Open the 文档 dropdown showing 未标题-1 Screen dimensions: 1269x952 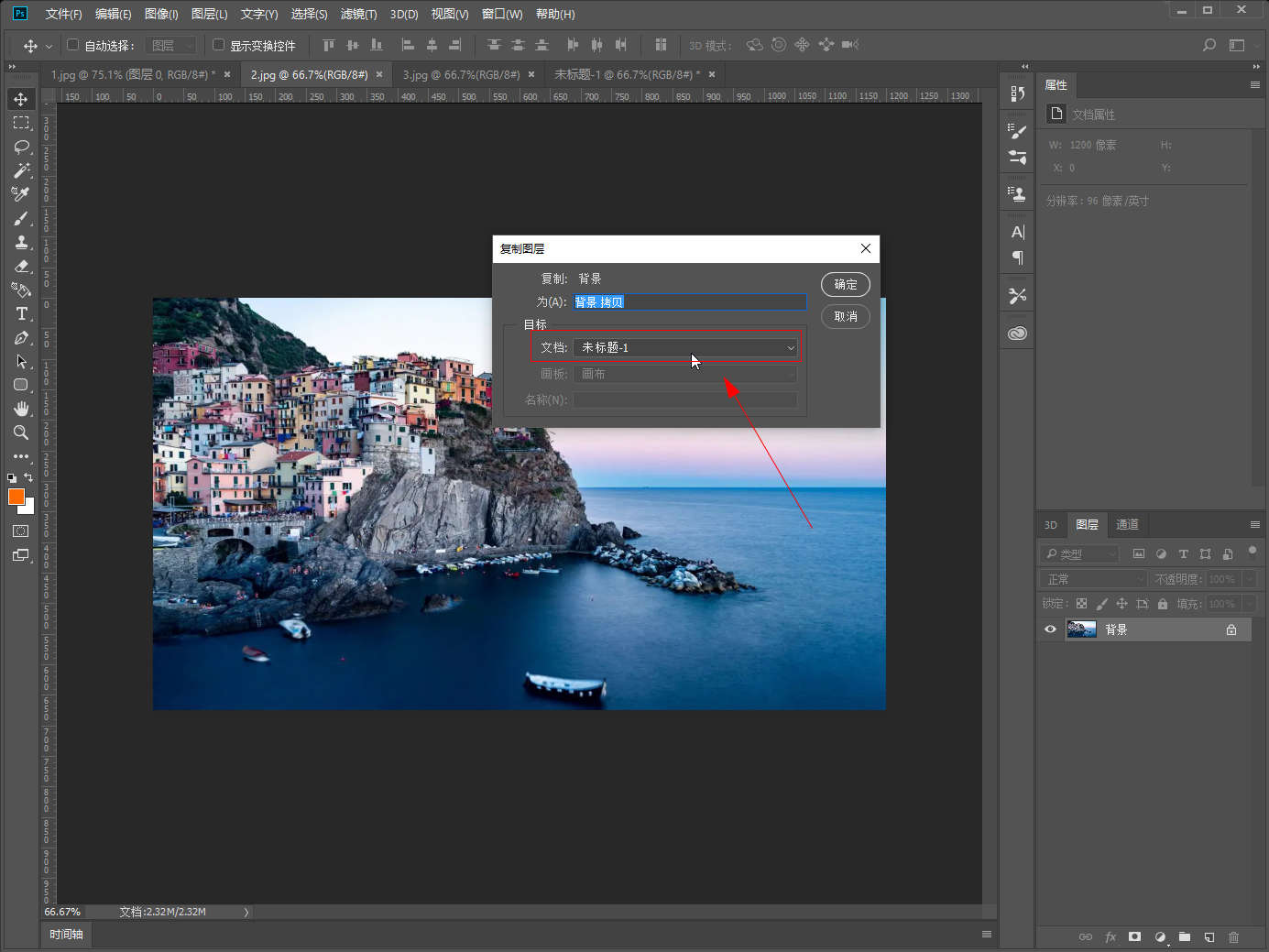686,347
